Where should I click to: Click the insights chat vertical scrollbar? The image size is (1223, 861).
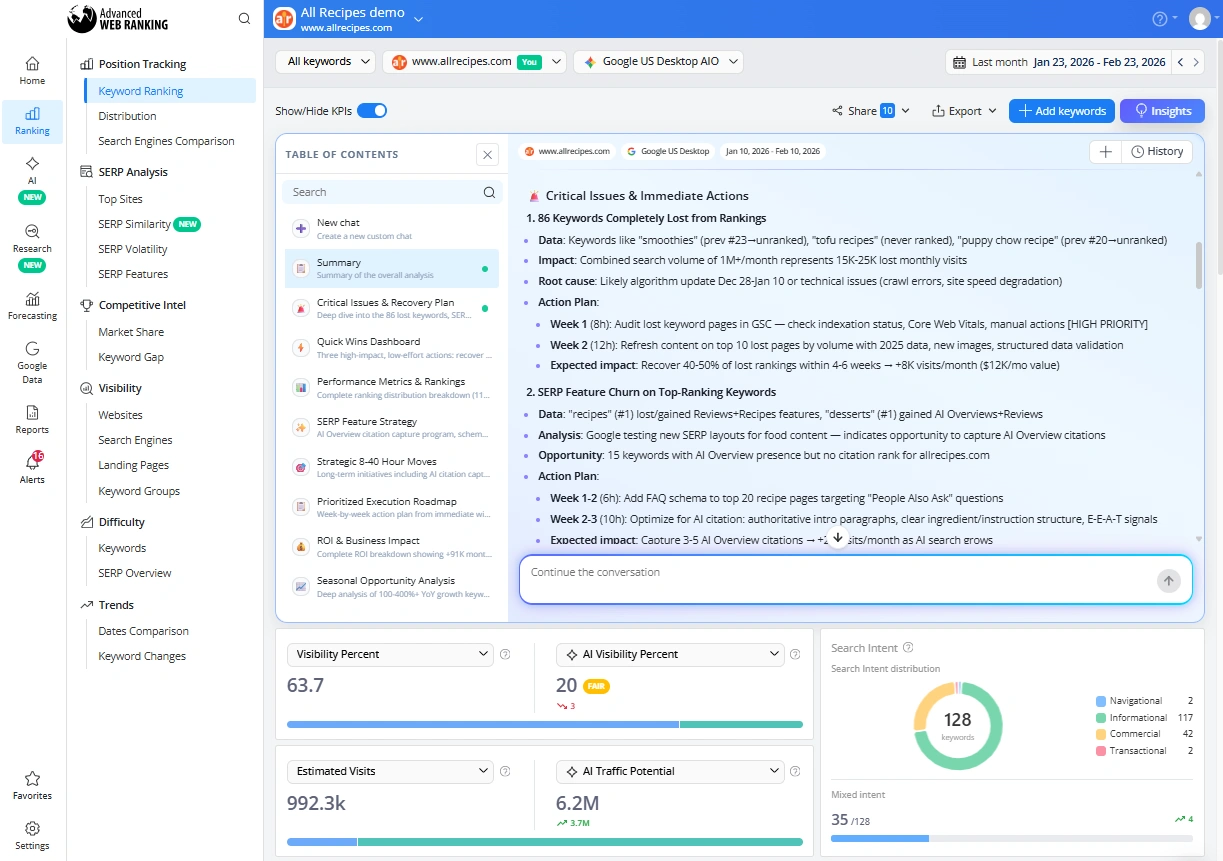coord(1198,265)
